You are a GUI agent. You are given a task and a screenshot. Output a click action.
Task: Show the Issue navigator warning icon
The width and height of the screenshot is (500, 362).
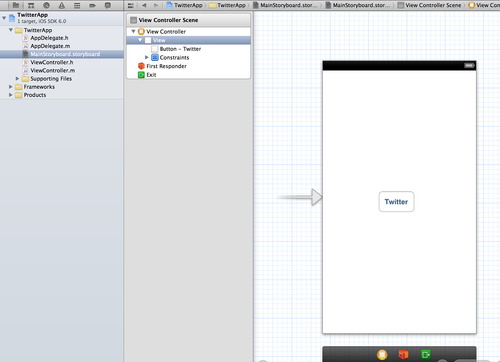(x=62, y=5)
